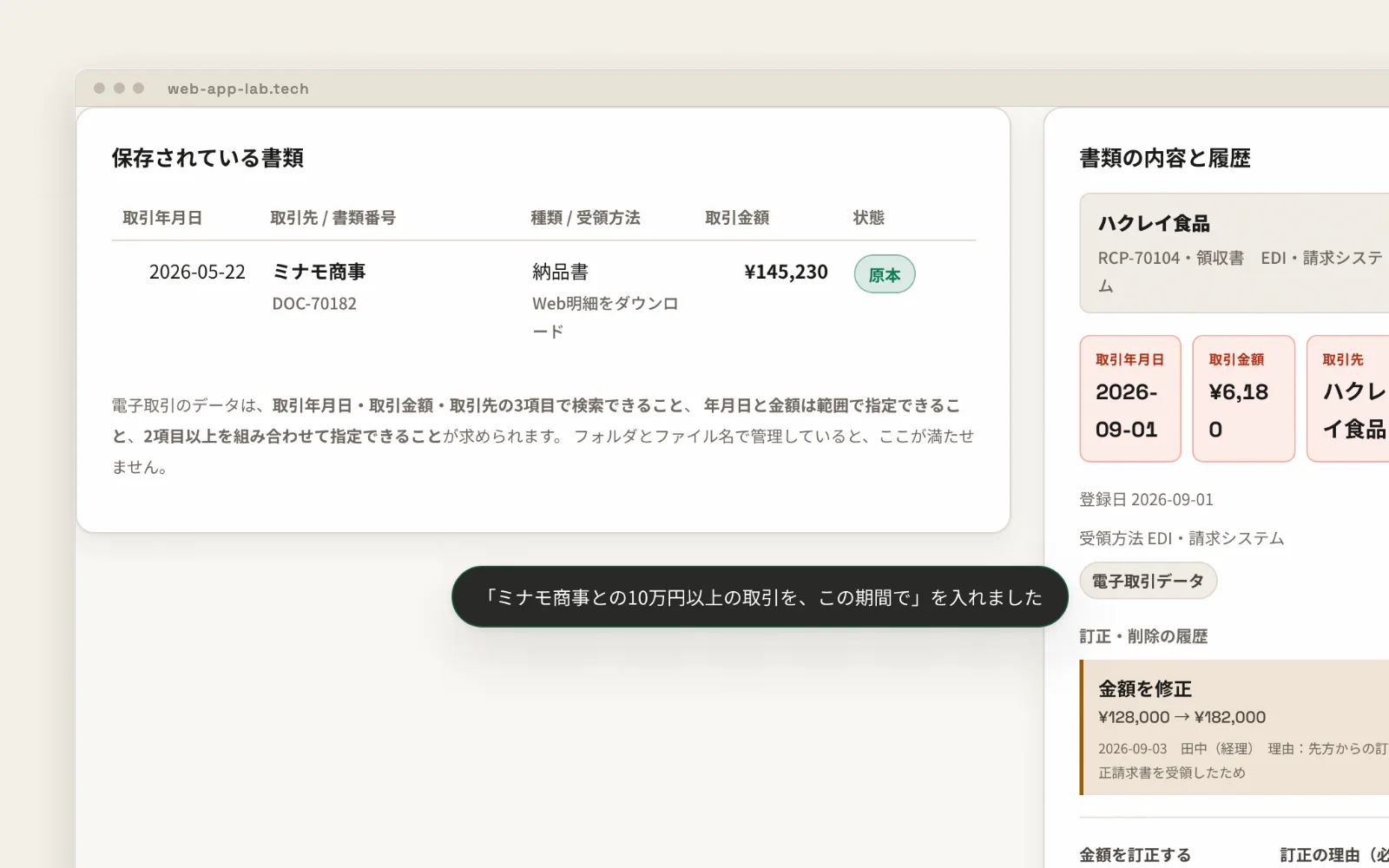Screen dimensions: 1389x868
Task: Select the 取引年月日 2026-09-01 card
Action: pos(1130,398)
